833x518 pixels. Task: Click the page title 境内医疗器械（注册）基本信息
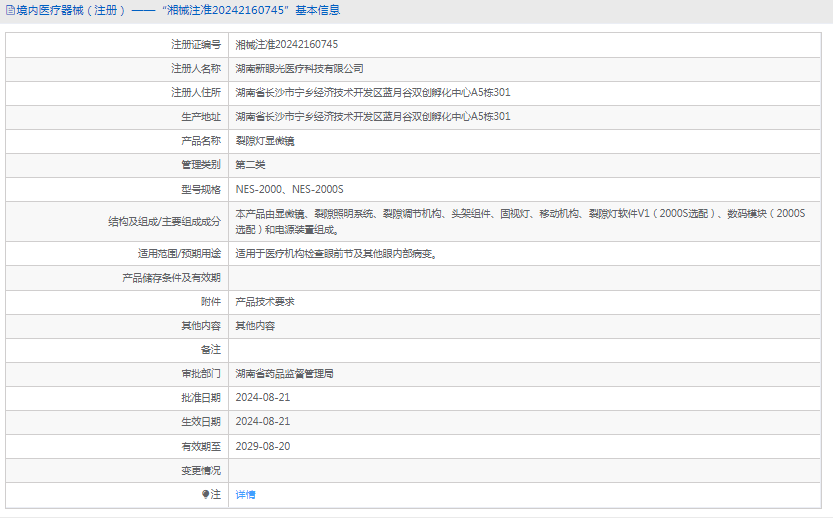(x=178, y=10)
